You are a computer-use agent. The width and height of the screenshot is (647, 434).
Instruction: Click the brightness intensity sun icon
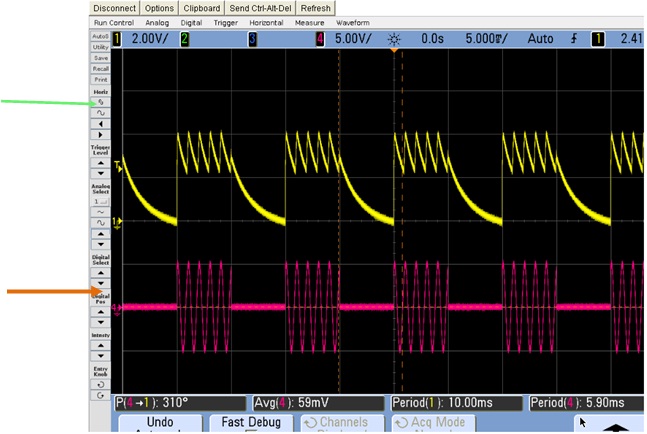click(x=393, y=39)
